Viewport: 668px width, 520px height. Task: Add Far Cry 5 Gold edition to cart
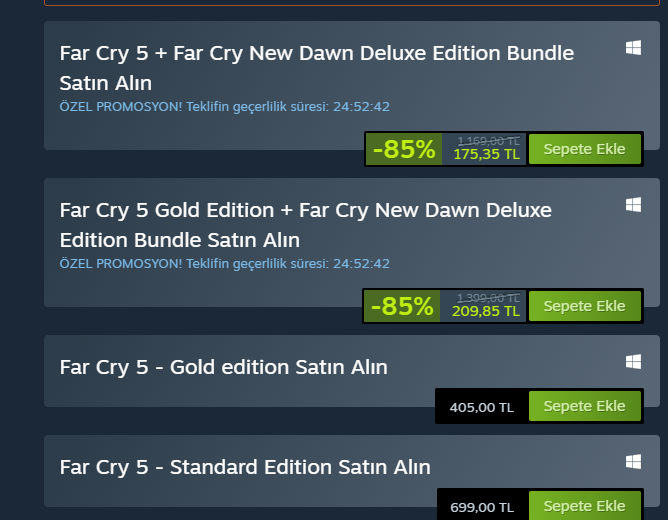tap(584, 406)
